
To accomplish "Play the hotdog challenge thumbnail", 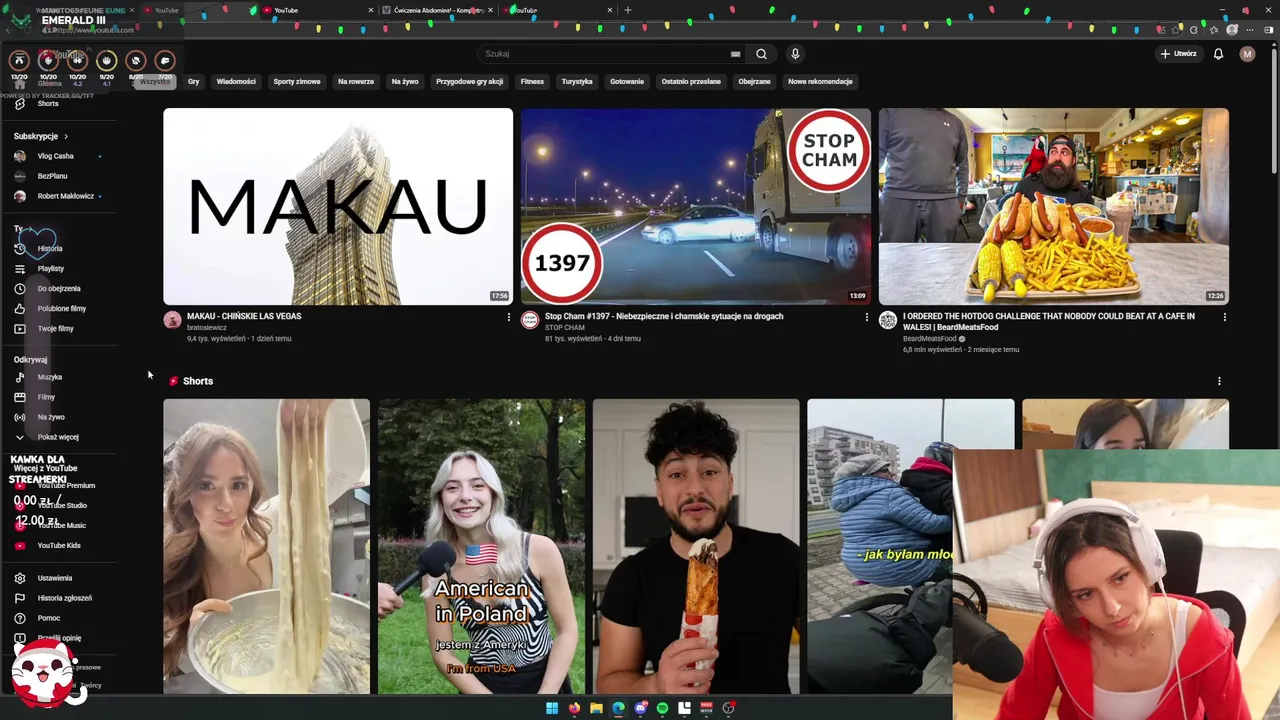I will click(x=1054, y=206).
